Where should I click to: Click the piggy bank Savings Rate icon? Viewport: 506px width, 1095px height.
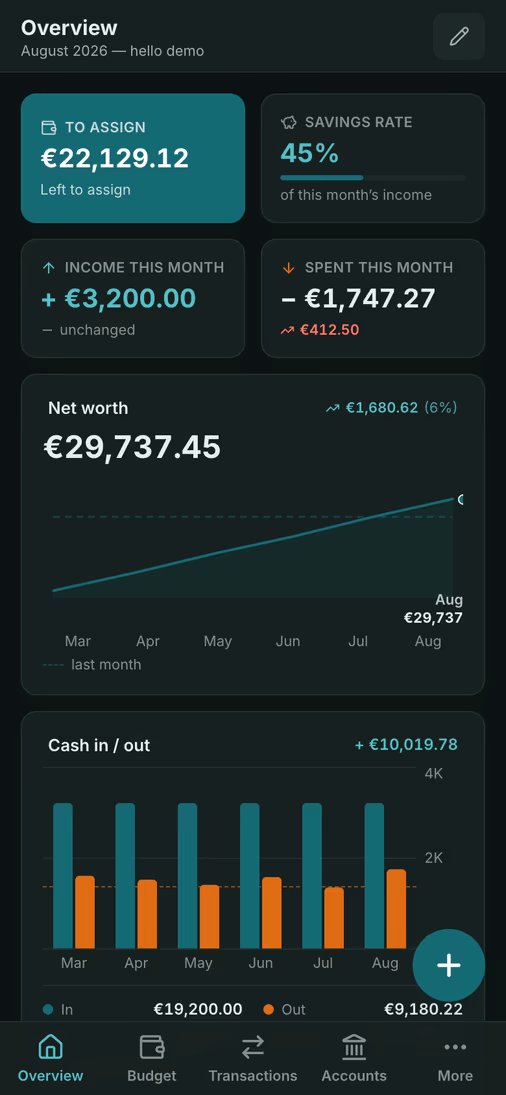tap(289, 122)
